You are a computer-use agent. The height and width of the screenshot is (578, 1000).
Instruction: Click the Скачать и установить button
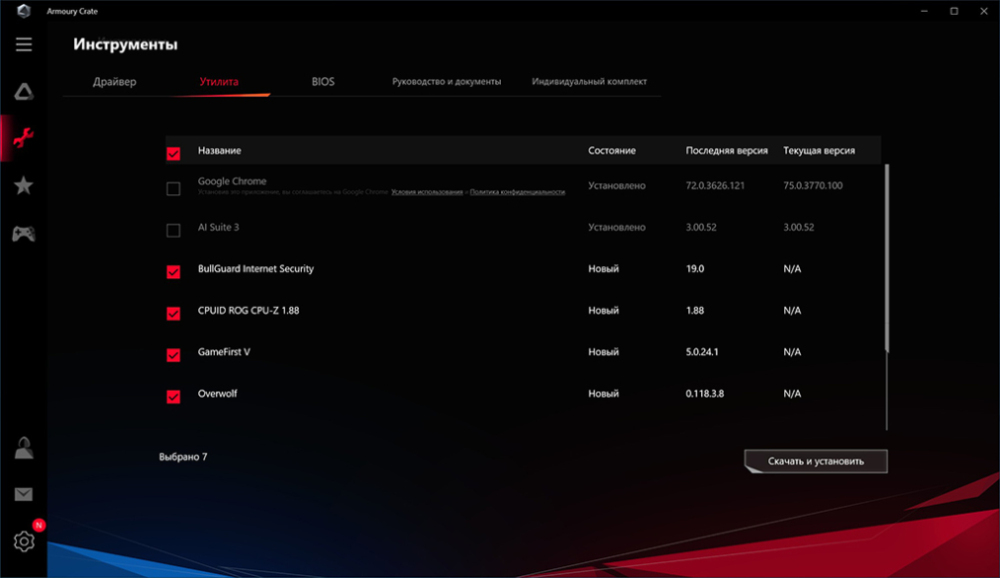816,461
